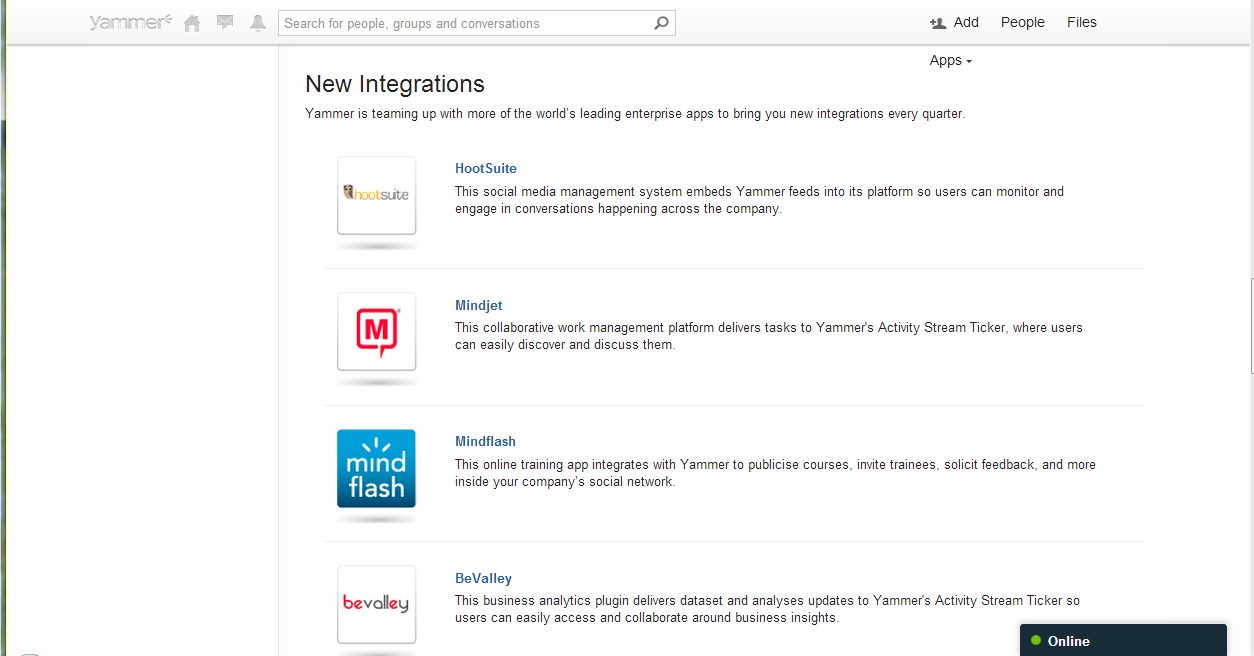This screenshot has height=656, width=1254.
Task: Click the HootSuite description text
Action: [759, 200]
